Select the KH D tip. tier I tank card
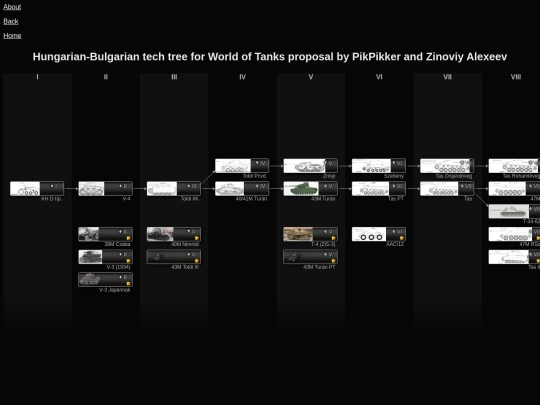 (x=37, y=189)
